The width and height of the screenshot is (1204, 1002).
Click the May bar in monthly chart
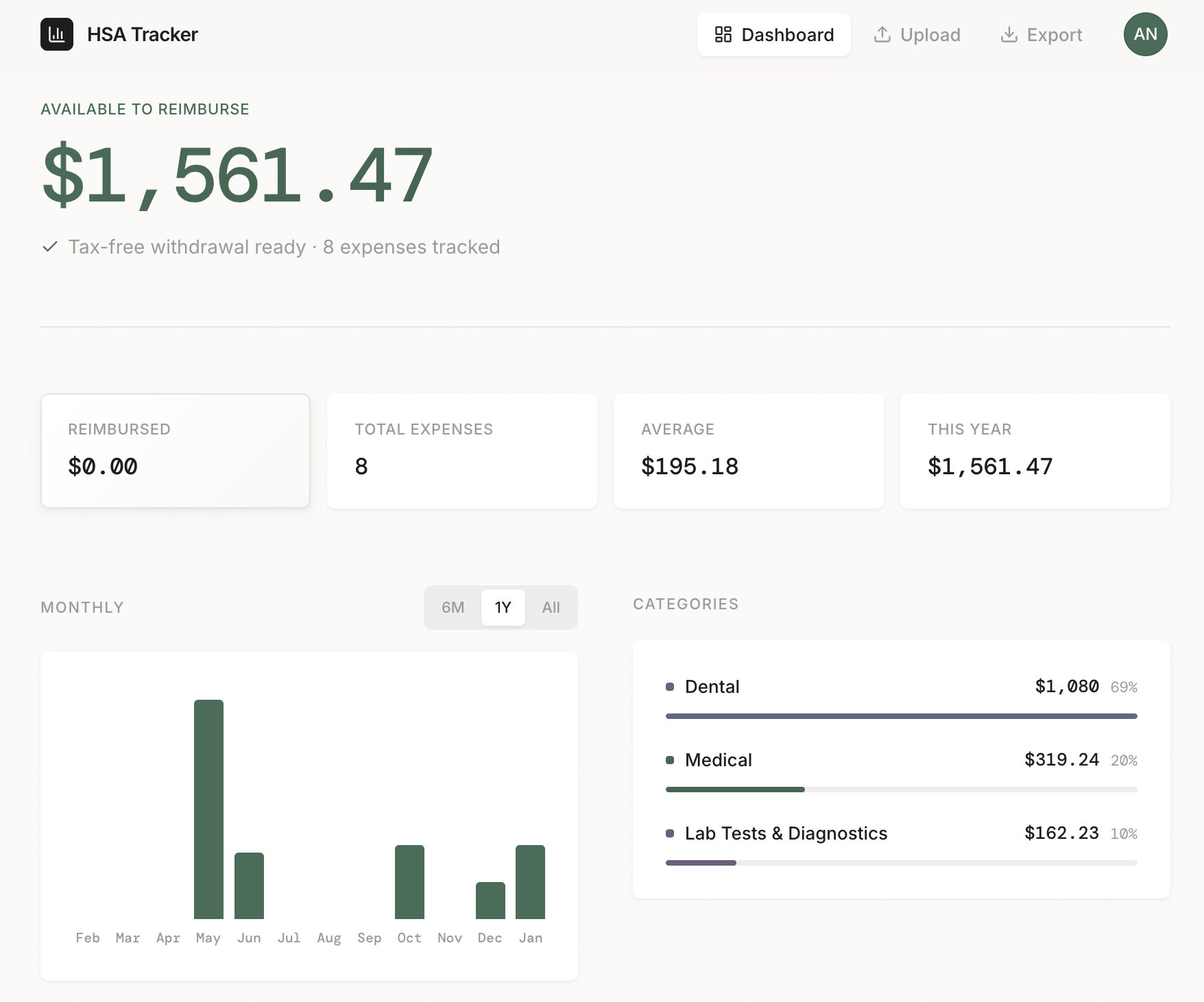point(208,809)
